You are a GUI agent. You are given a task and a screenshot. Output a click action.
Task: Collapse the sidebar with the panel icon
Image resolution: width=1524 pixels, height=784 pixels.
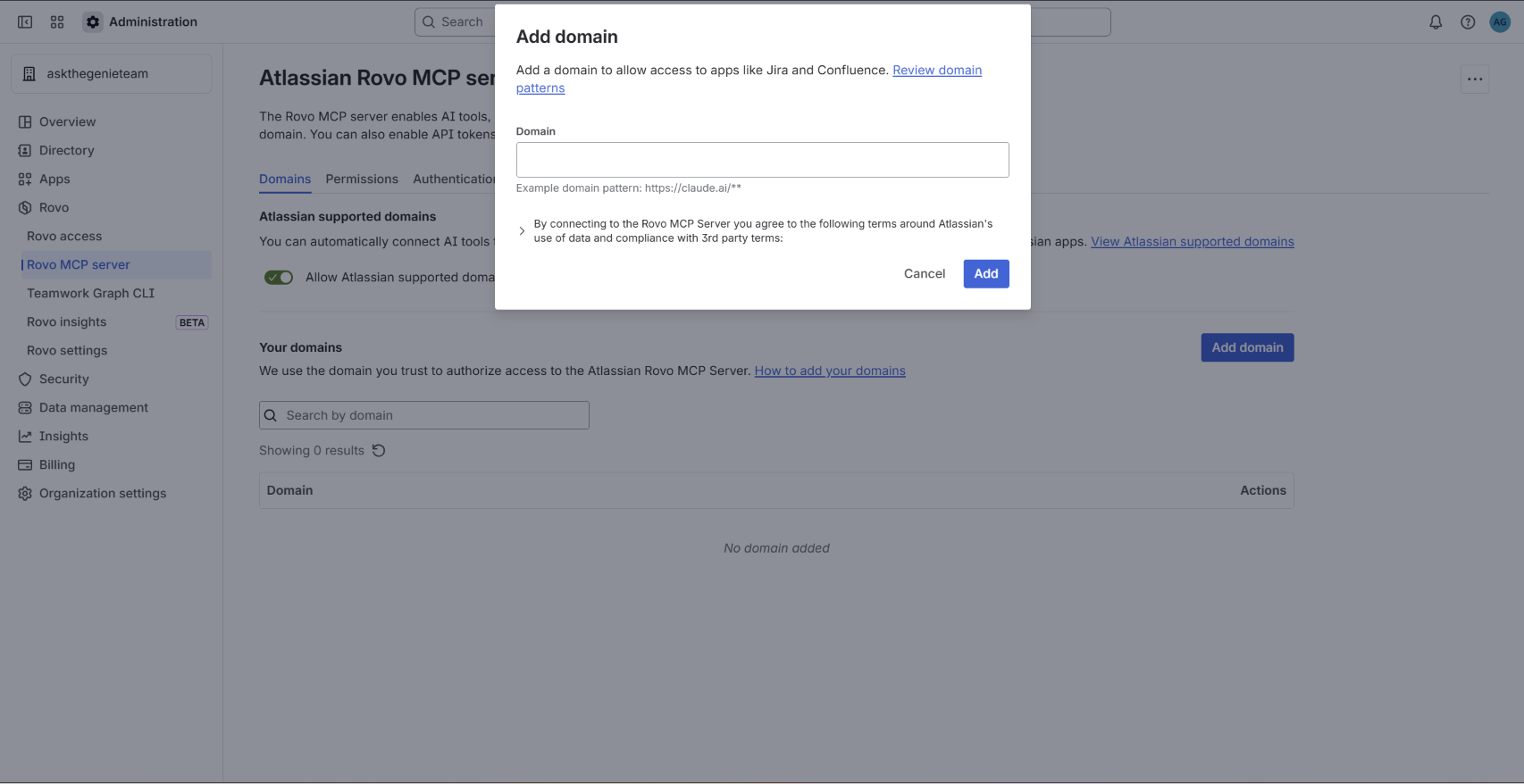point(25,22)
